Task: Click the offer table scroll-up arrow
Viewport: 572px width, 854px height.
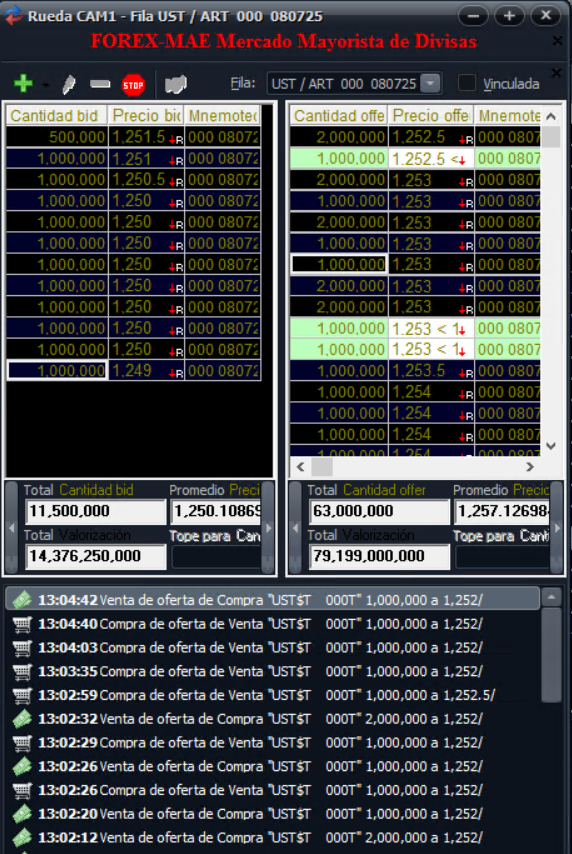Action: click(551, 116)
